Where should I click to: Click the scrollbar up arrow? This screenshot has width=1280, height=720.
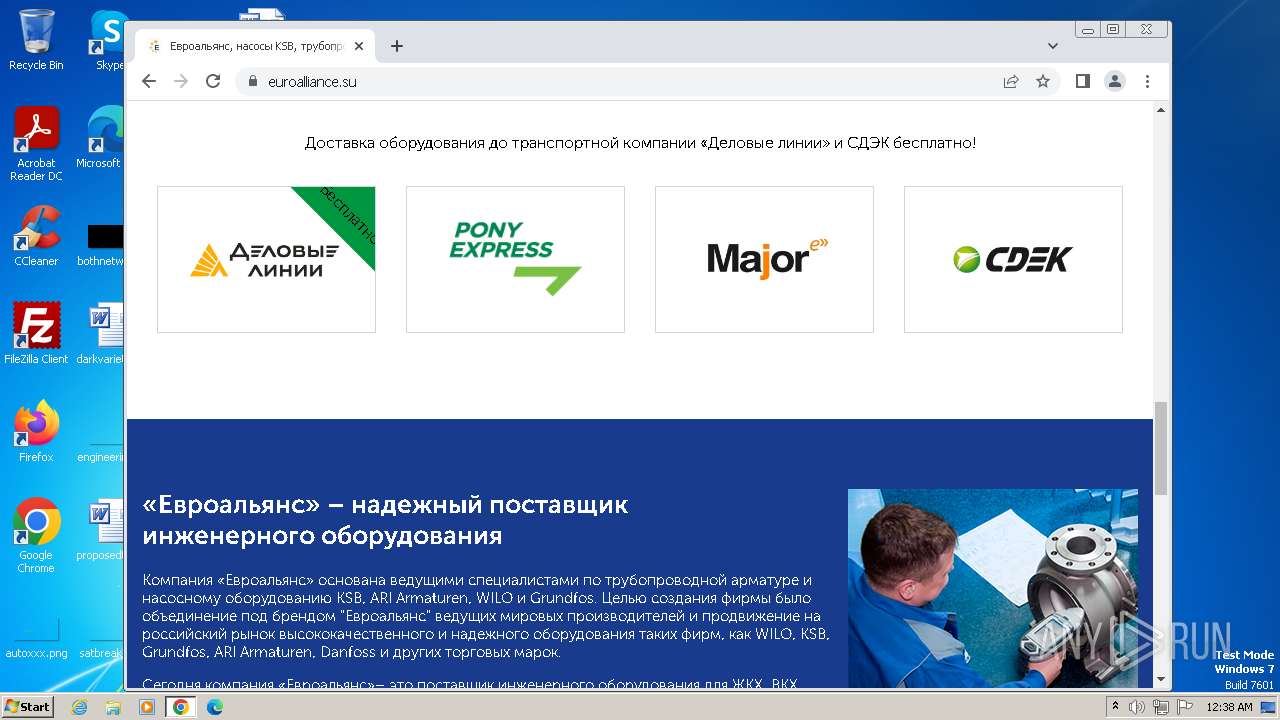tap(1161, 109)
